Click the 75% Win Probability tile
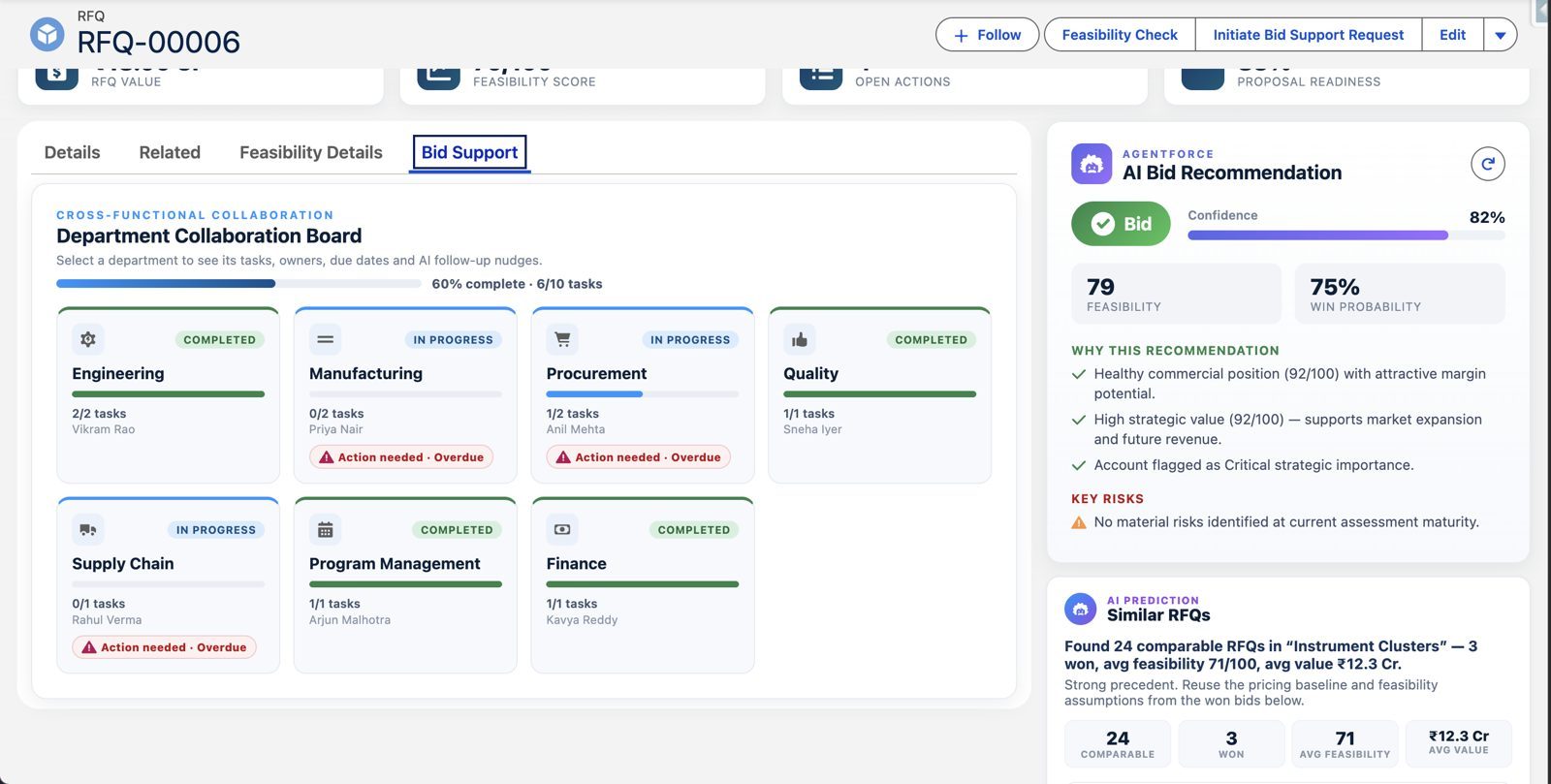The image size is (1551, 784). (x=1400, y=294)
